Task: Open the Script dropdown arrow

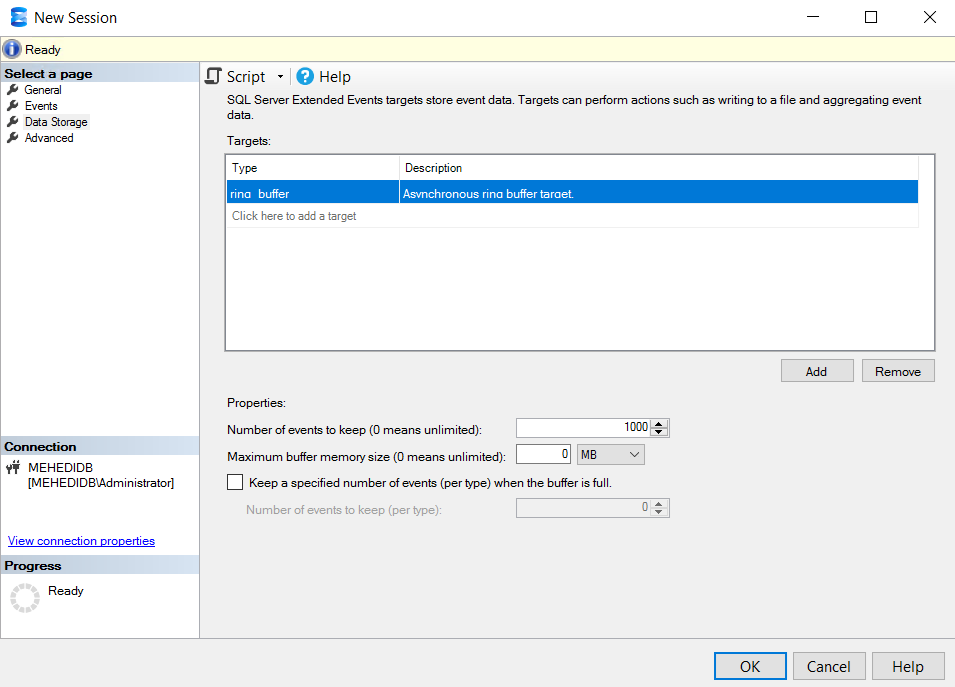Action: 280,77
